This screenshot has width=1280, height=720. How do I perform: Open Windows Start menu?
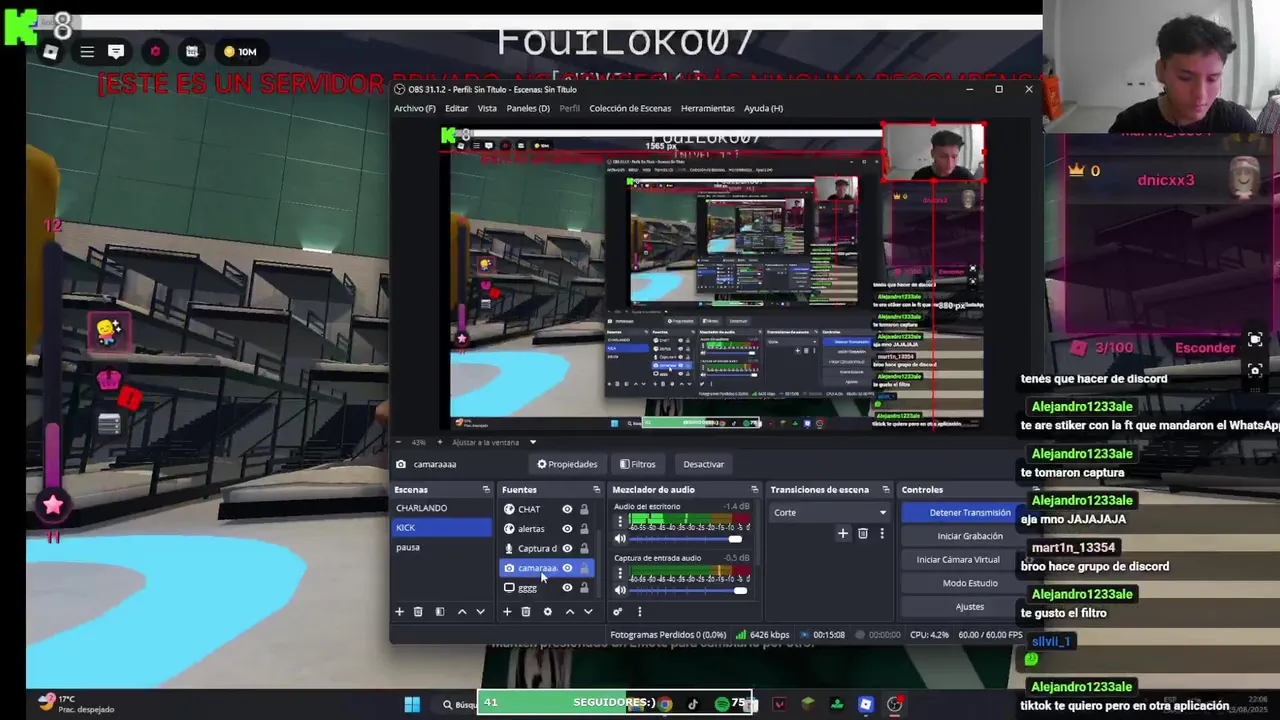(412, 704)
